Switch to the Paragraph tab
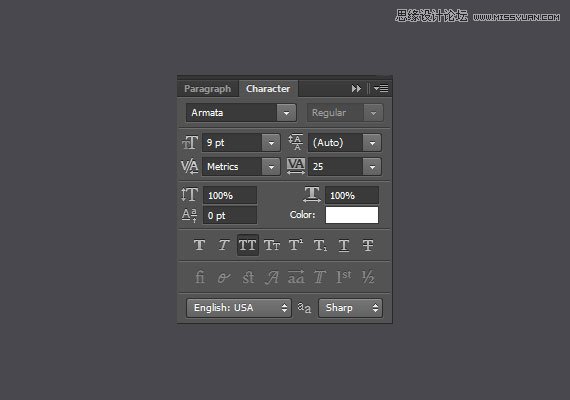The image size is (570, 400). point(208,89)
